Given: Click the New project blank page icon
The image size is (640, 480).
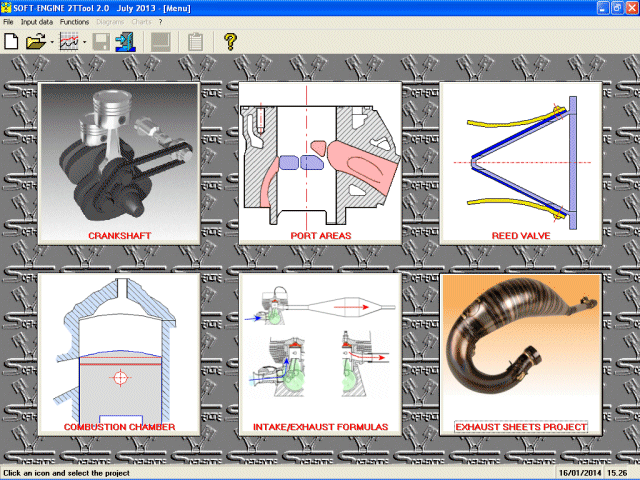Looking at the screenshot, I should [11, 42].
